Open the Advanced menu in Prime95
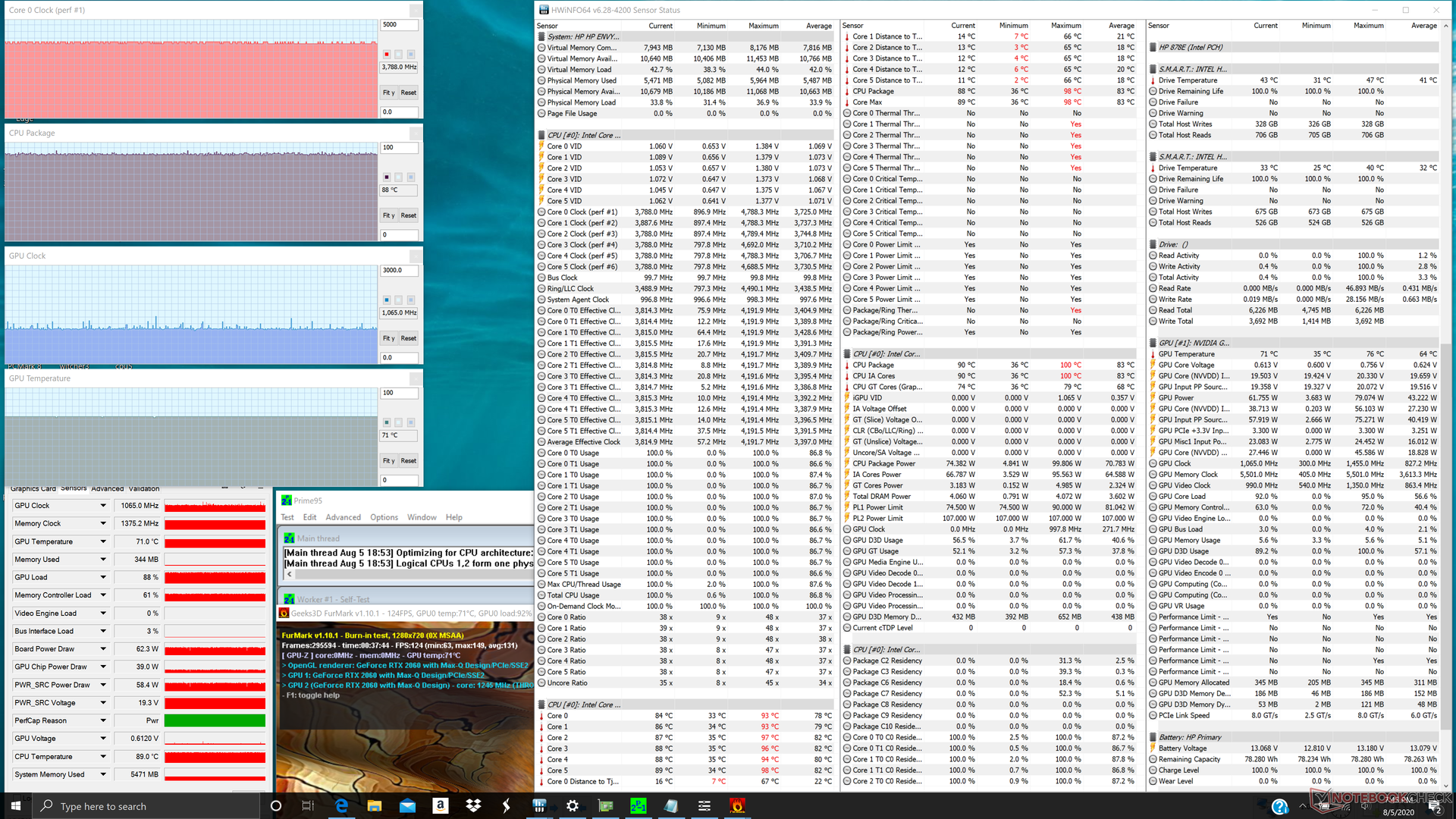Image resolution: width=1456 pixels, height=819 pixels. pyautogui.click(x=343, y=517)
